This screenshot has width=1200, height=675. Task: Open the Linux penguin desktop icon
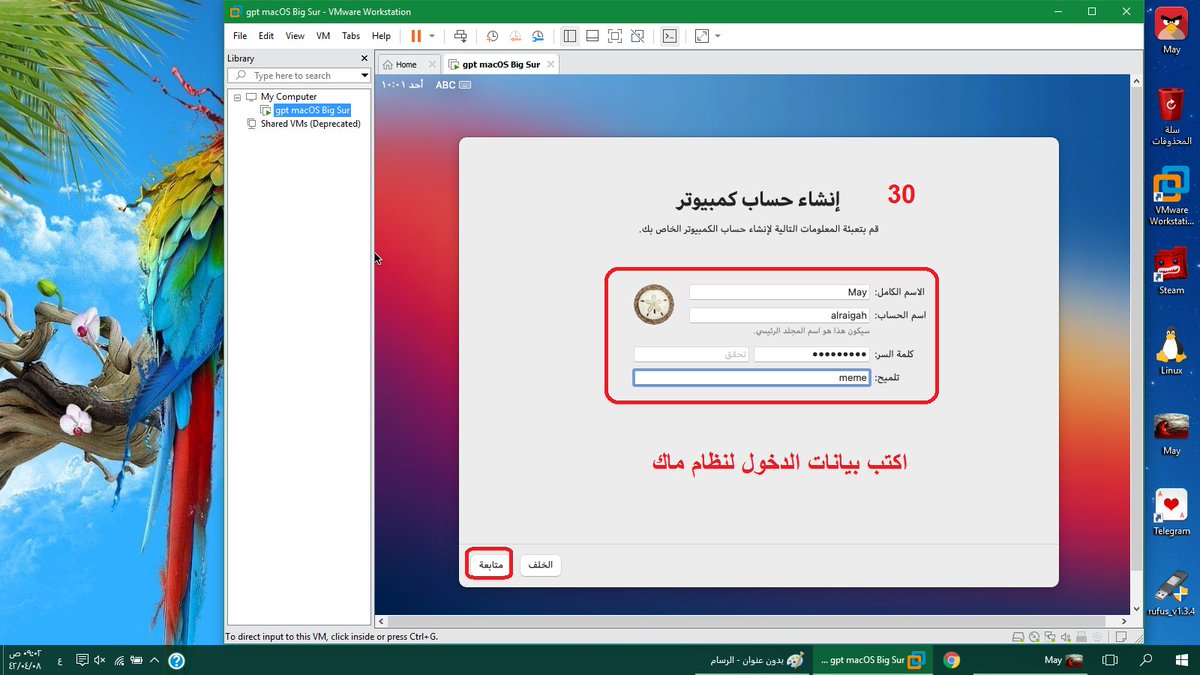tap(1171, 352)
